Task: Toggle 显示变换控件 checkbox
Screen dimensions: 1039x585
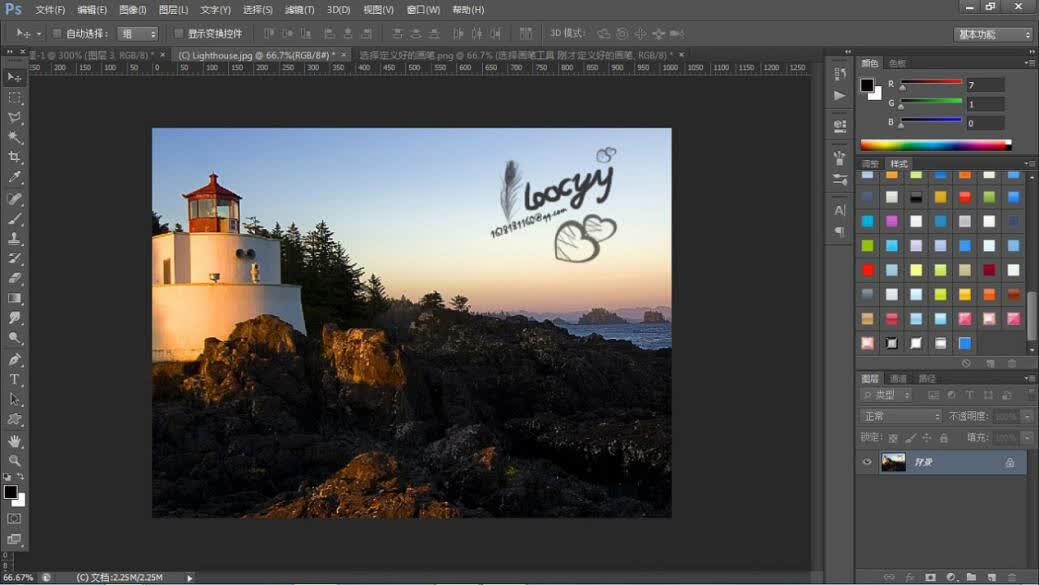Action: (178, 33)
